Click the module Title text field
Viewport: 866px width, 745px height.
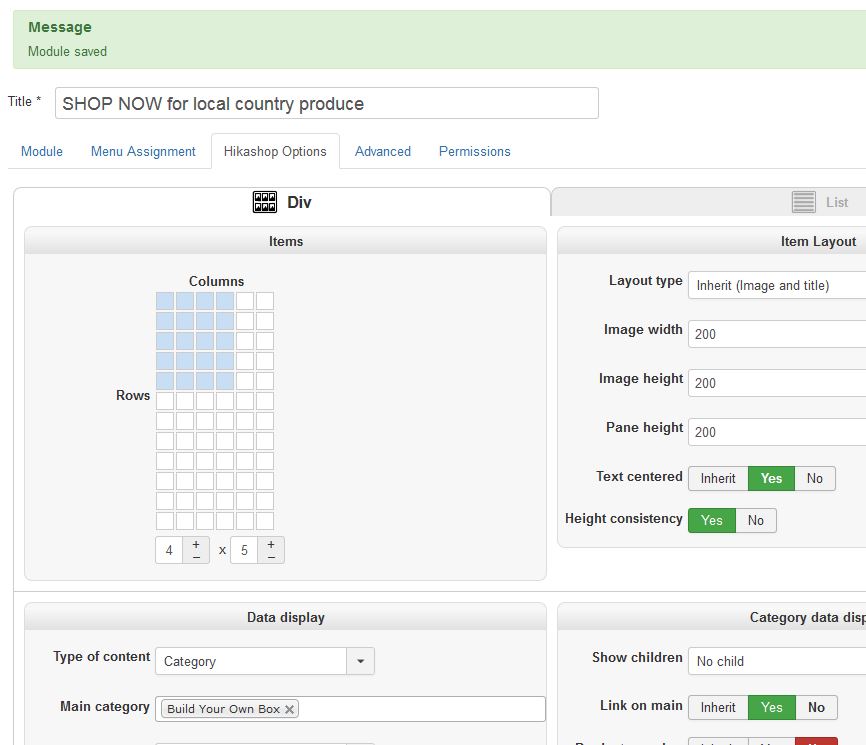[326, 103]
